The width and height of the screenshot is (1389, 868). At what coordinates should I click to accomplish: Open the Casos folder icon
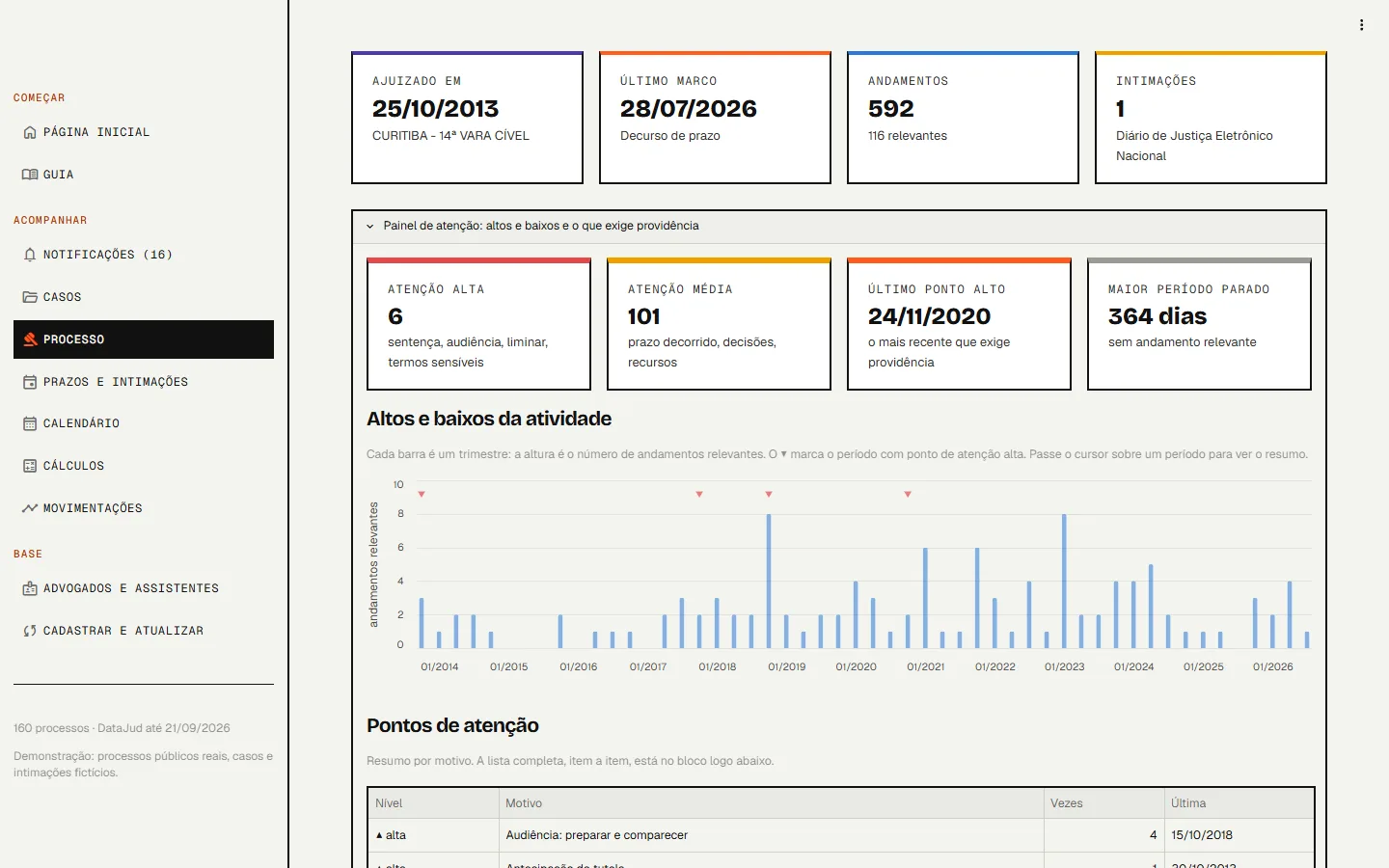click(30, 297)
